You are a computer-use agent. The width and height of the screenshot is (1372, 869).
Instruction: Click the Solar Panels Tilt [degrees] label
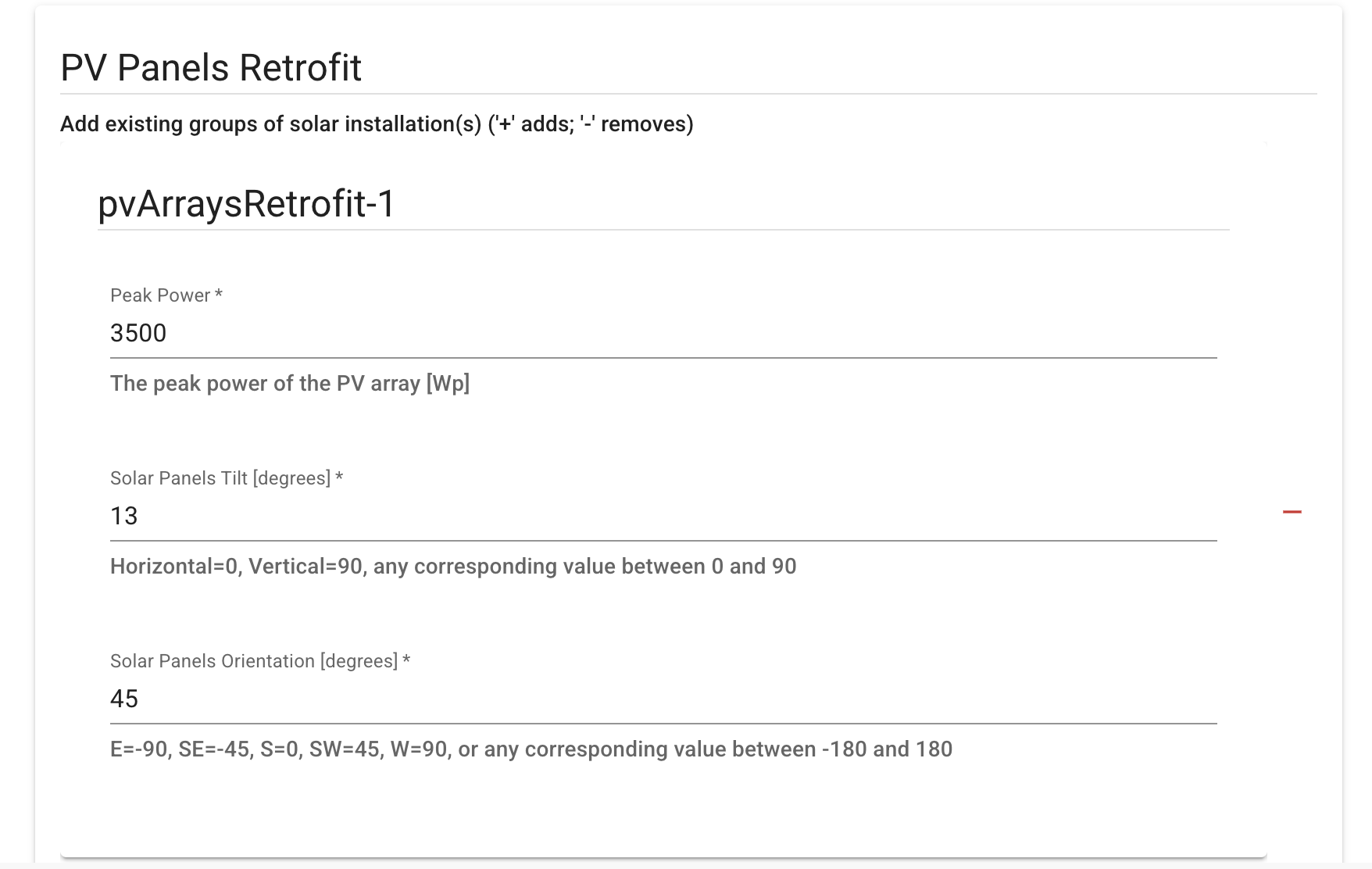pos(220,478)
